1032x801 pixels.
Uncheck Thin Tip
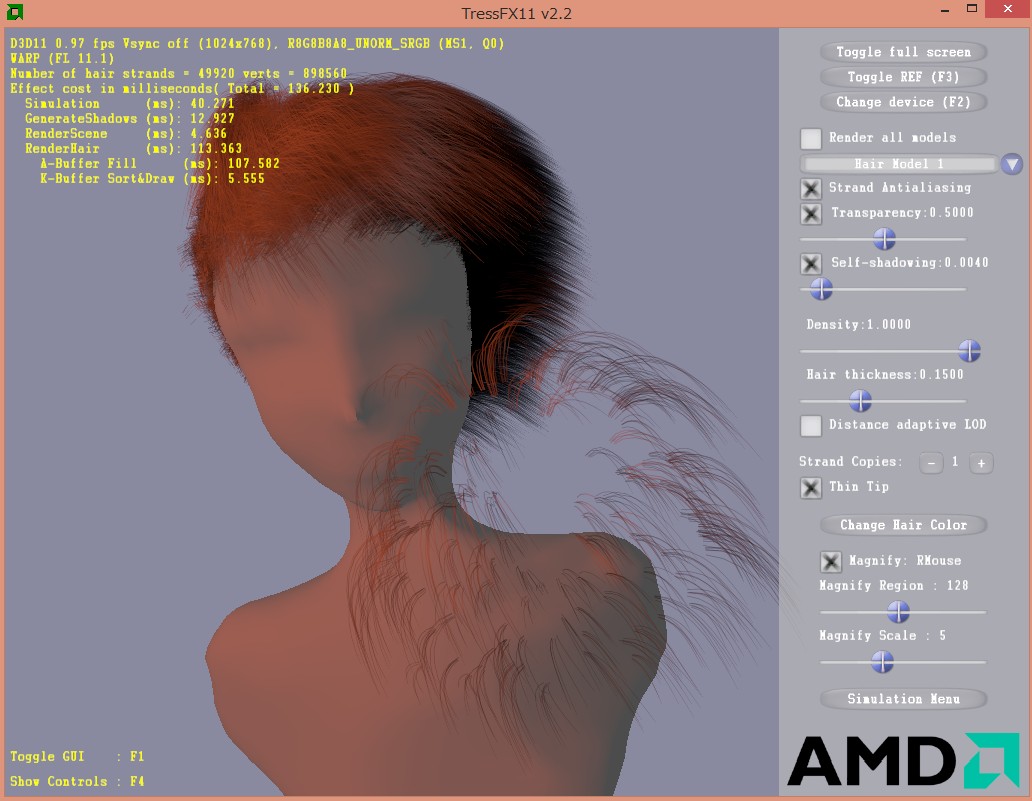click(811, 488)
